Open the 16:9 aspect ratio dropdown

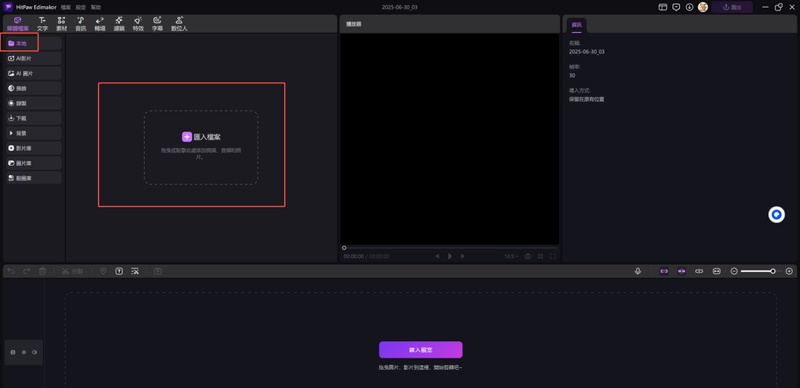coord(511,256)
